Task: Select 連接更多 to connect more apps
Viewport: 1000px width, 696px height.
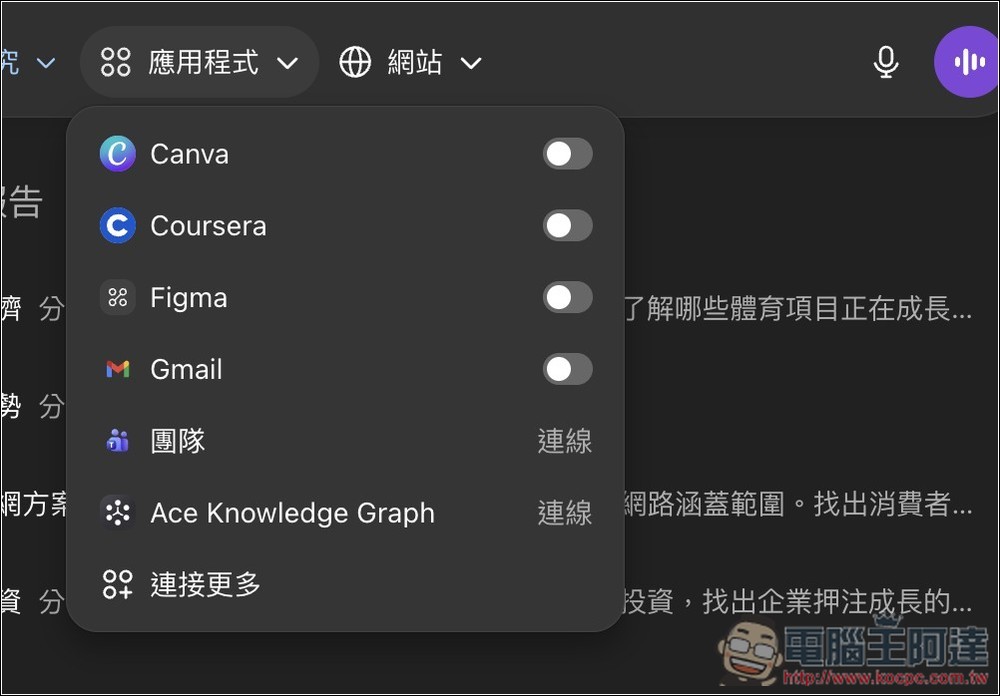Action: pos(205,585)
